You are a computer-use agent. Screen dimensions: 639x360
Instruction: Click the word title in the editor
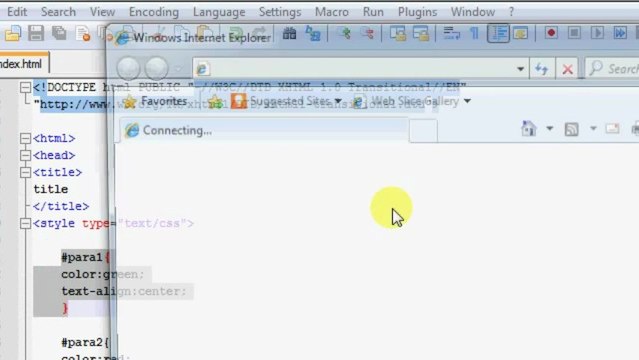click(51, 189)
